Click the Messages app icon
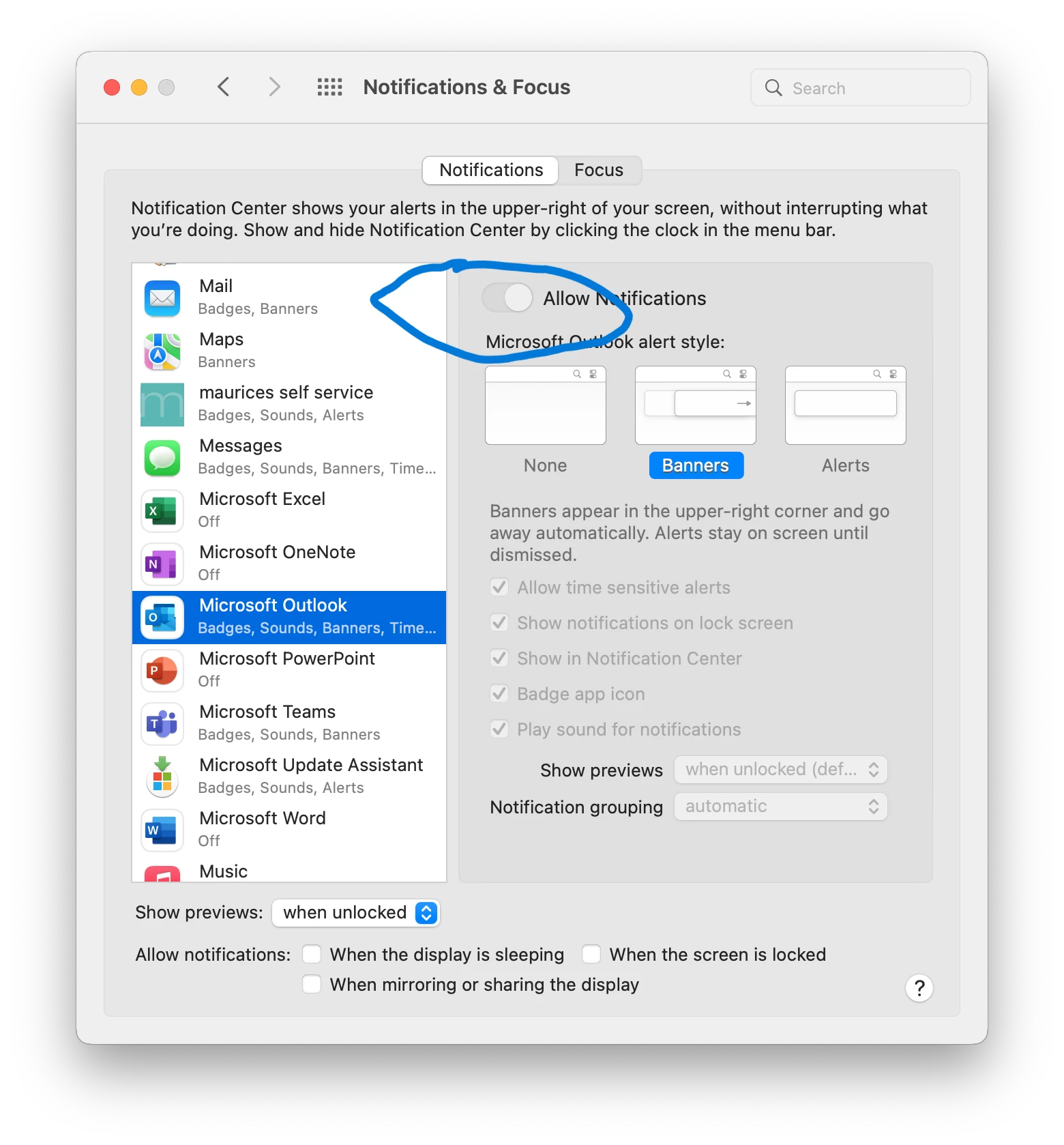Viewport: 1064px width, 1145px height. [x=162, y=458]
